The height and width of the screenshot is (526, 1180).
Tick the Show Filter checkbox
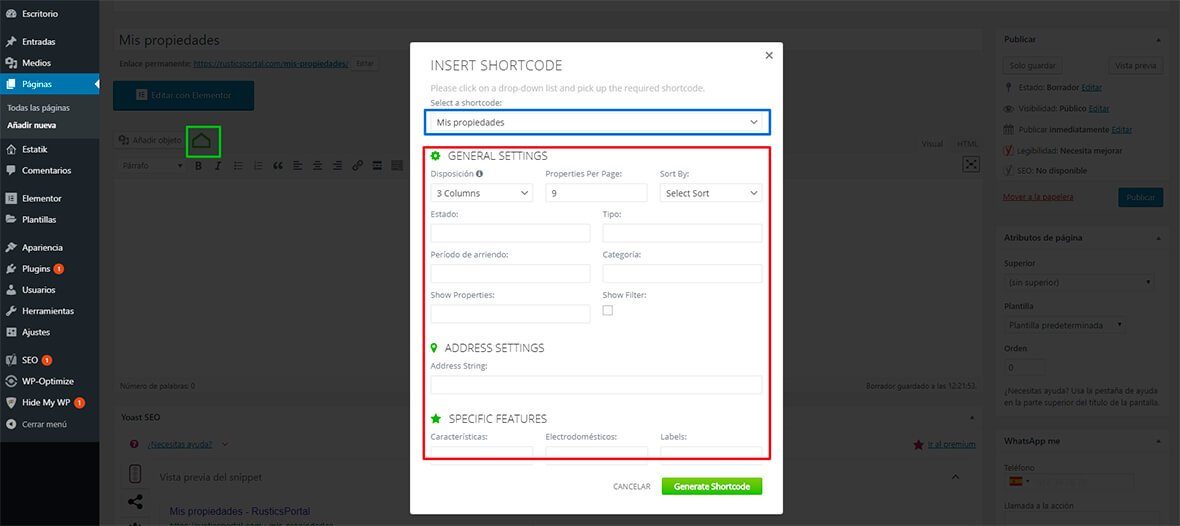click(607, 310)
